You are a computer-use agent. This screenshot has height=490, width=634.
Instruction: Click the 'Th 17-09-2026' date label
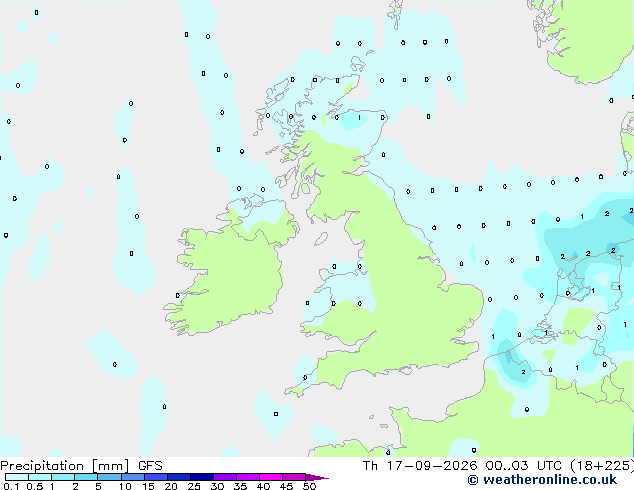click(420, 466)
